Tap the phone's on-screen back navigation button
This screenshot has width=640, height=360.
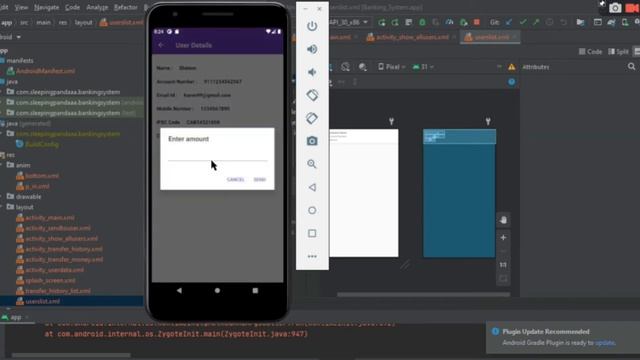click(179, 291)
